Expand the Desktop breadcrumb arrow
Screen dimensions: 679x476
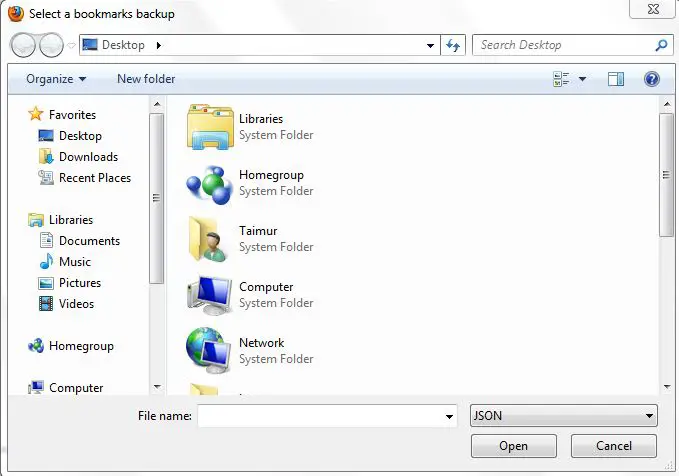point(158,45)
